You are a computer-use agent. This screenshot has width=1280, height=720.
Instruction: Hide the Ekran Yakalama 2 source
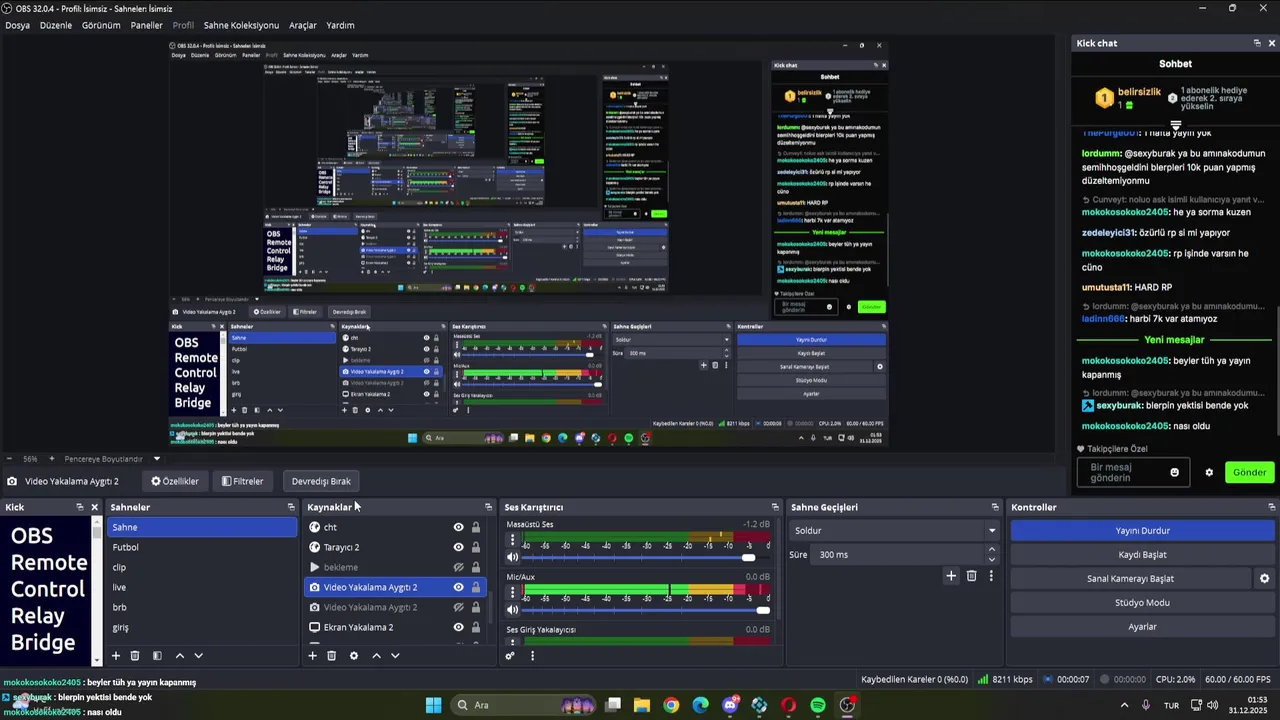pyautogui.click(x=458, y=627)
